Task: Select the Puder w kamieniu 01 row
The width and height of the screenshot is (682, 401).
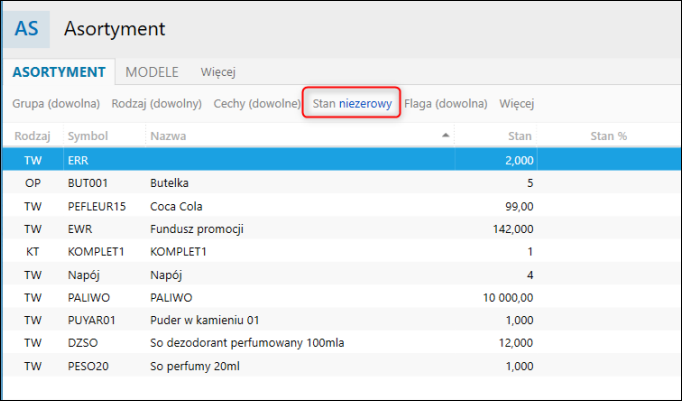Action: pos(342,320)
